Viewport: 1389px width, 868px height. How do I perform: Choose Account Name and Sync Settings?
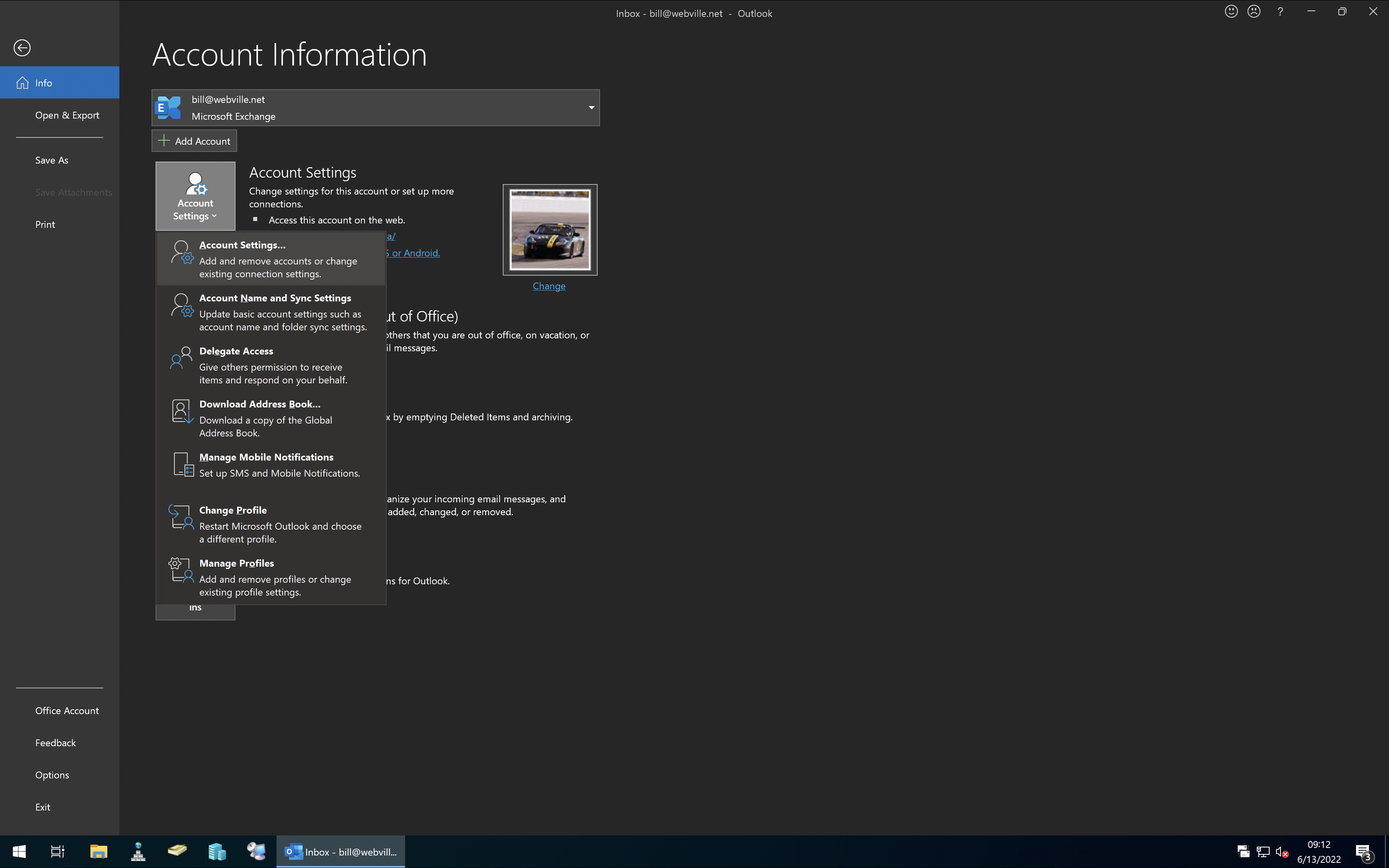point(271,312)
